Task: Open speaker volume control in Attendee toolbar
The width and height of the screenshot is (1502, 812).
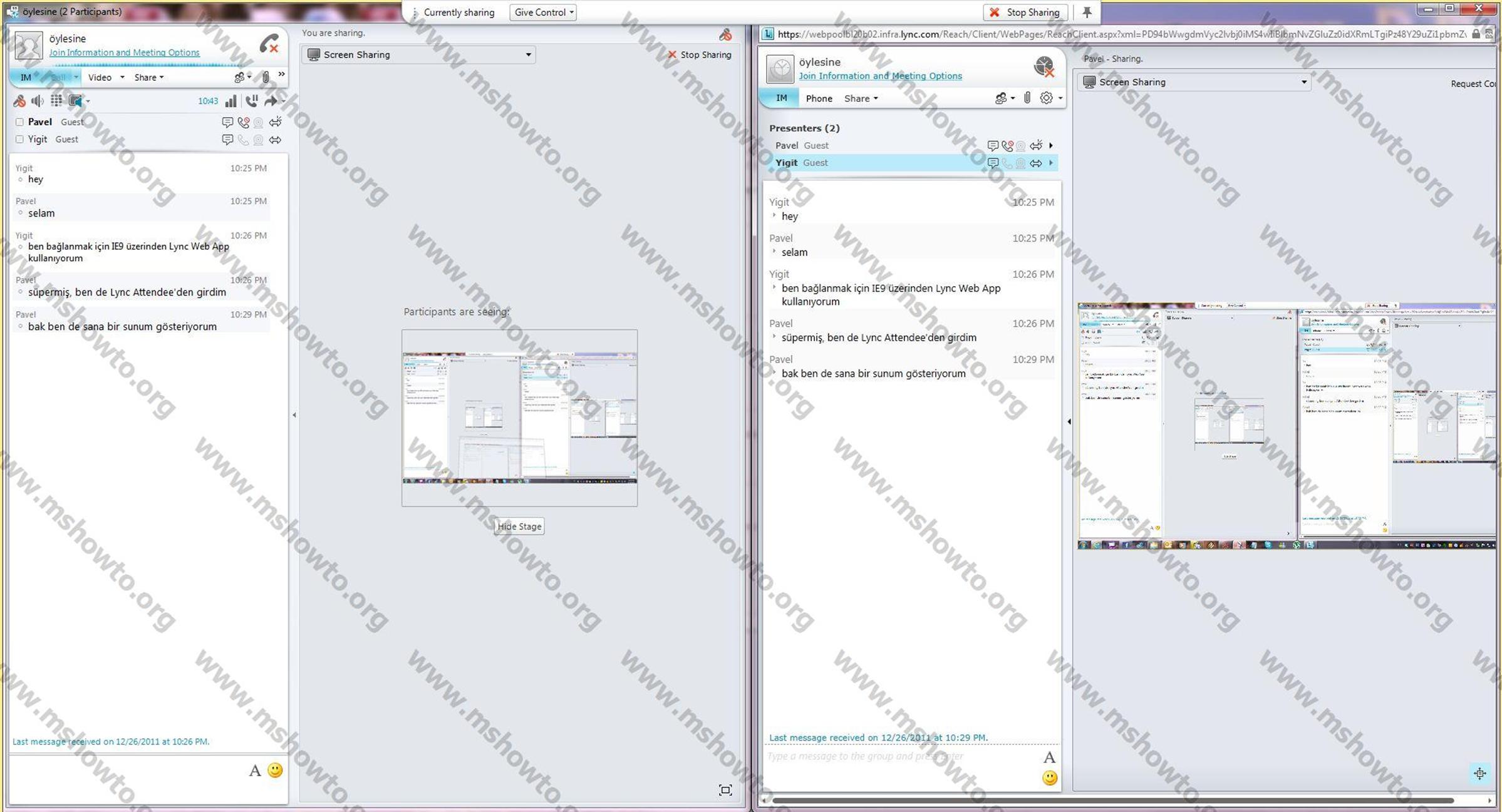Action: click(x=38, y=101)
